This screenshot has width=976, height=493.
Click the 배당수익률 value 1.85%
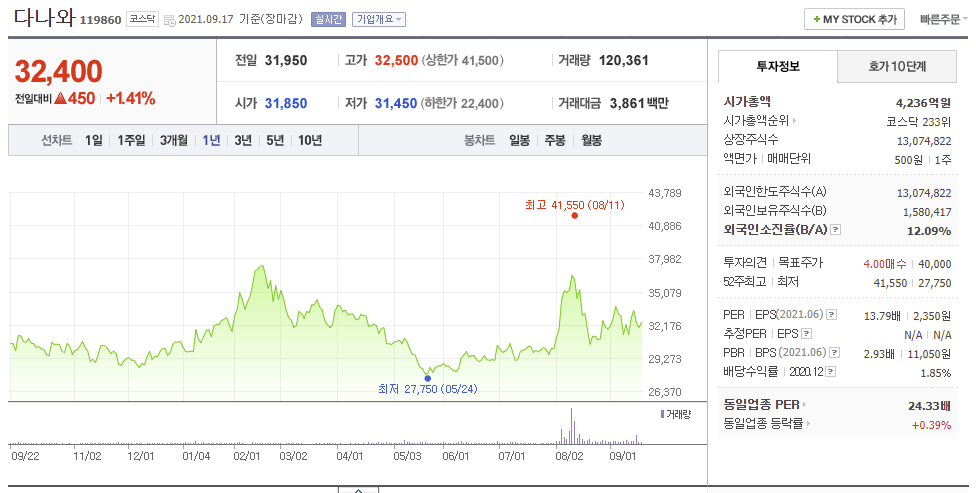click(x=936, y=373)
